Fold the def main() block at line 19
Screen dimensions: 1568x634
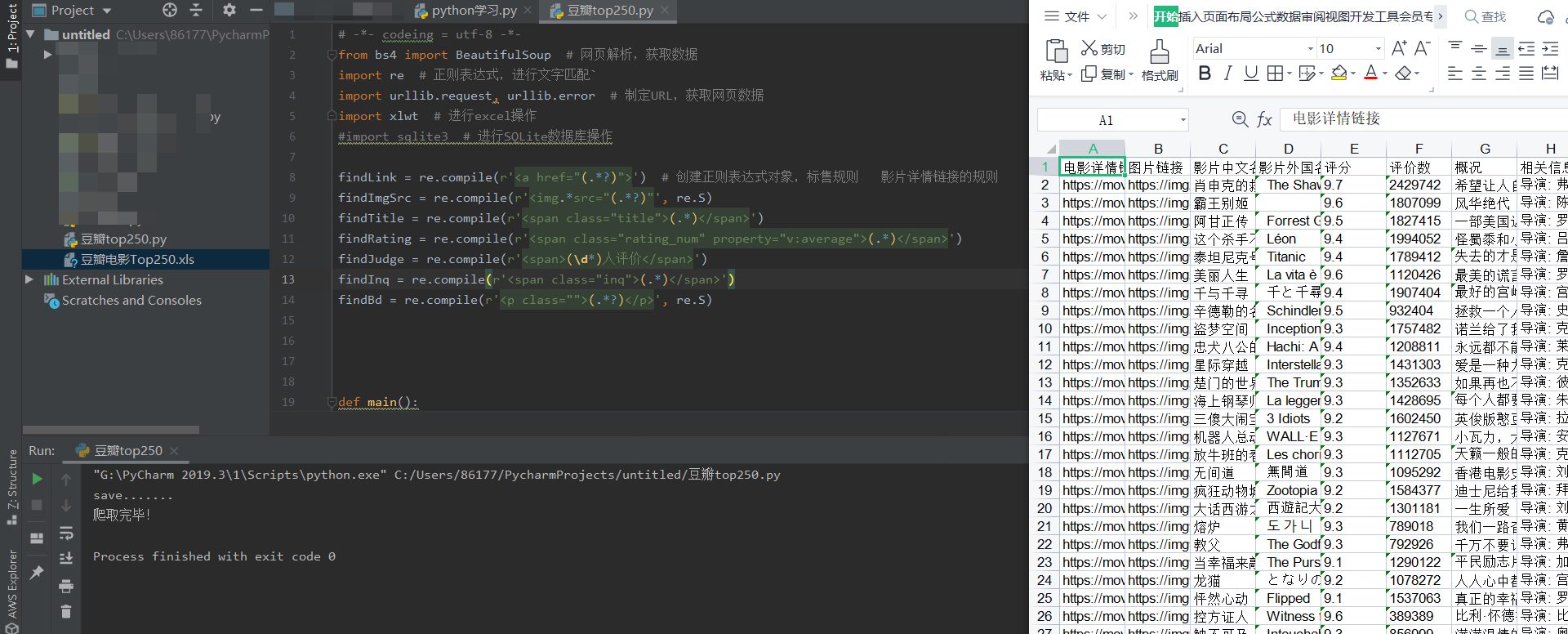[332, 402]
